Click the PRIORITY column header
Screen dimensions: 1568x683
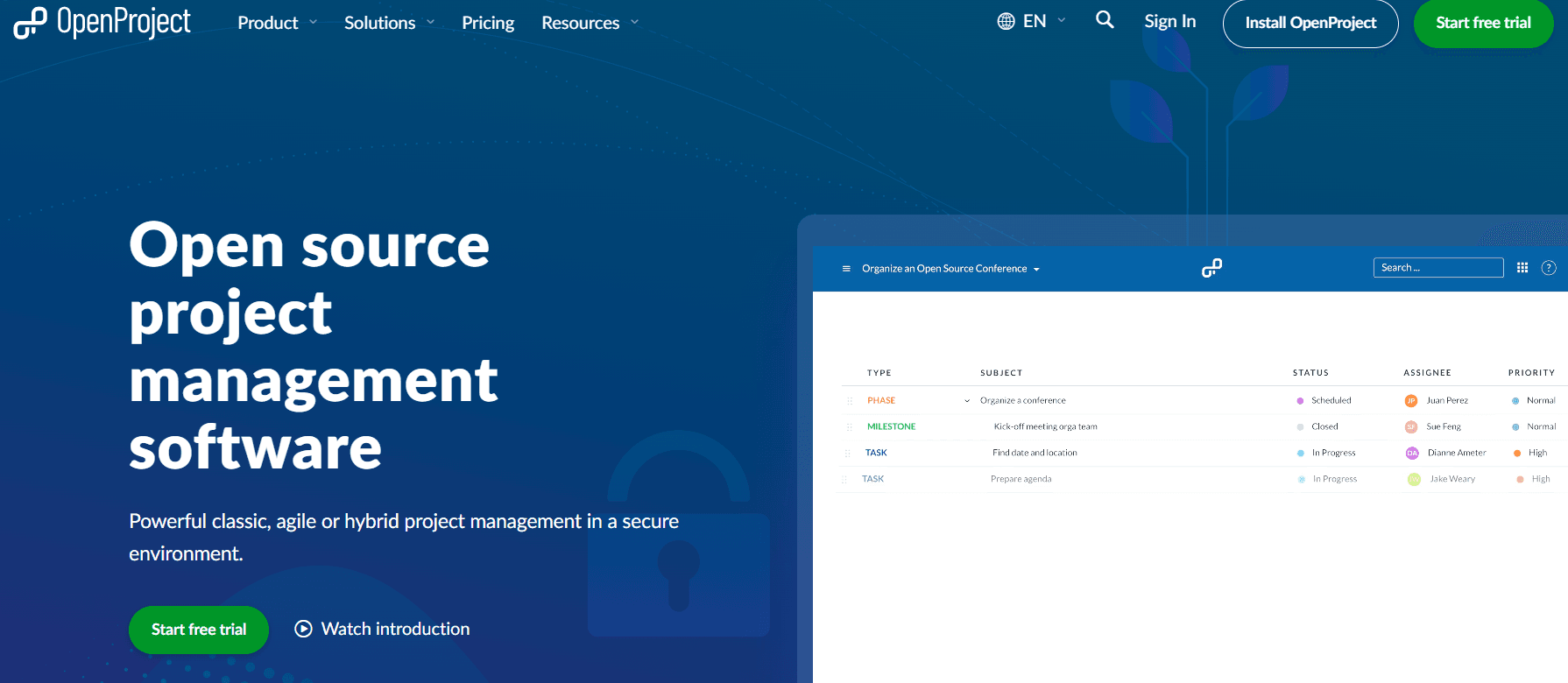coord(1531,373)
